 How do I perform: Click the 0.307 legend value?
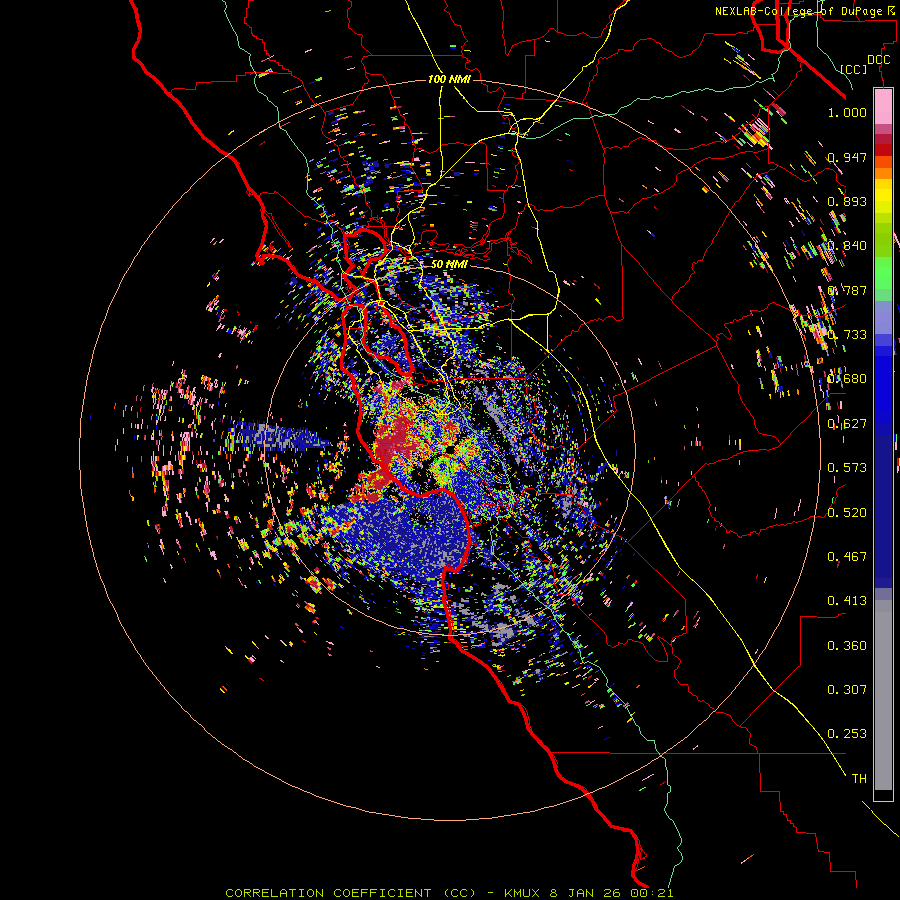[847, 690]
